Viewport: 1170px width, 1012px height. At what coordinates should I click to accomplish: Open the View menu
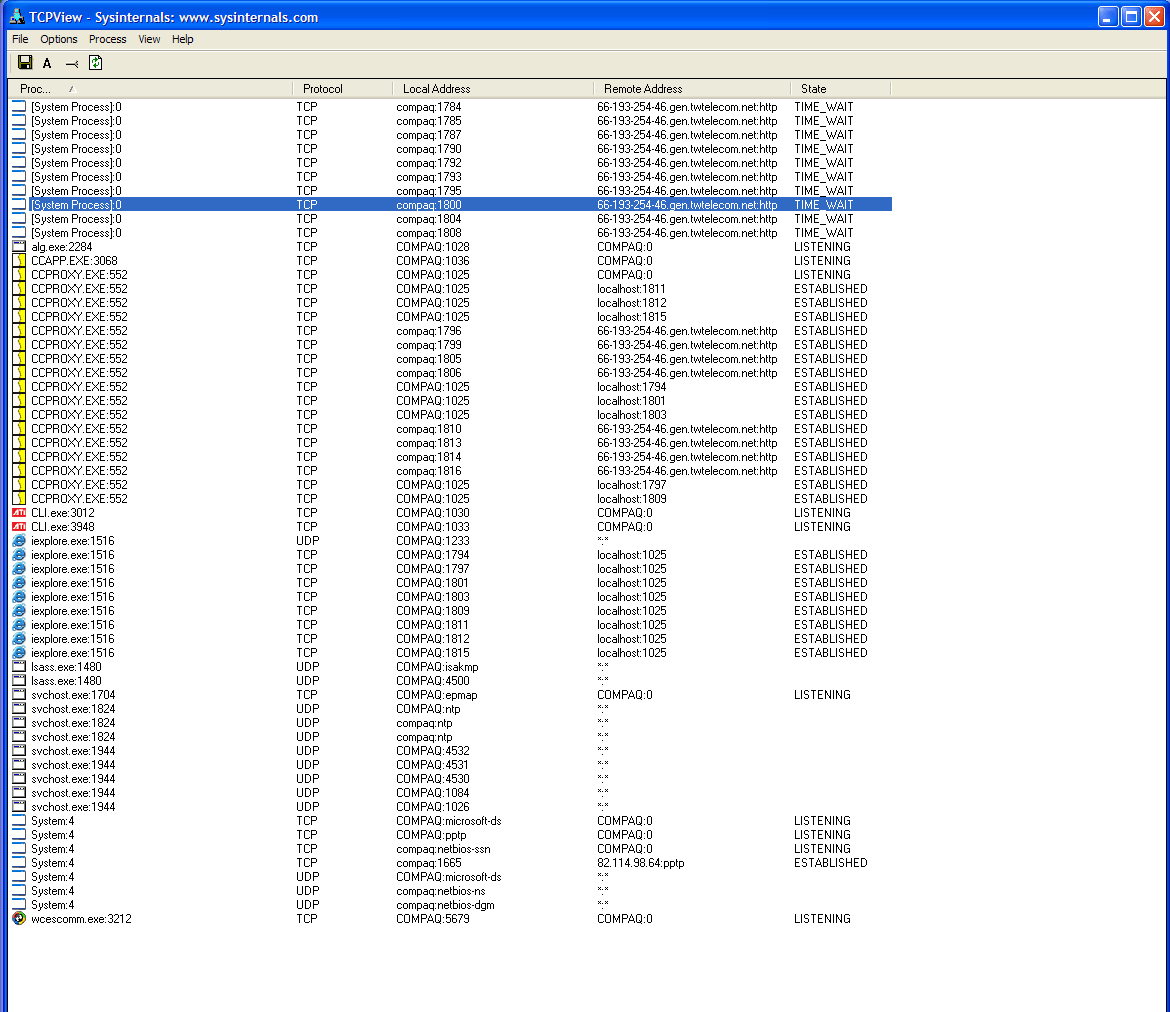tap(149, 39)
